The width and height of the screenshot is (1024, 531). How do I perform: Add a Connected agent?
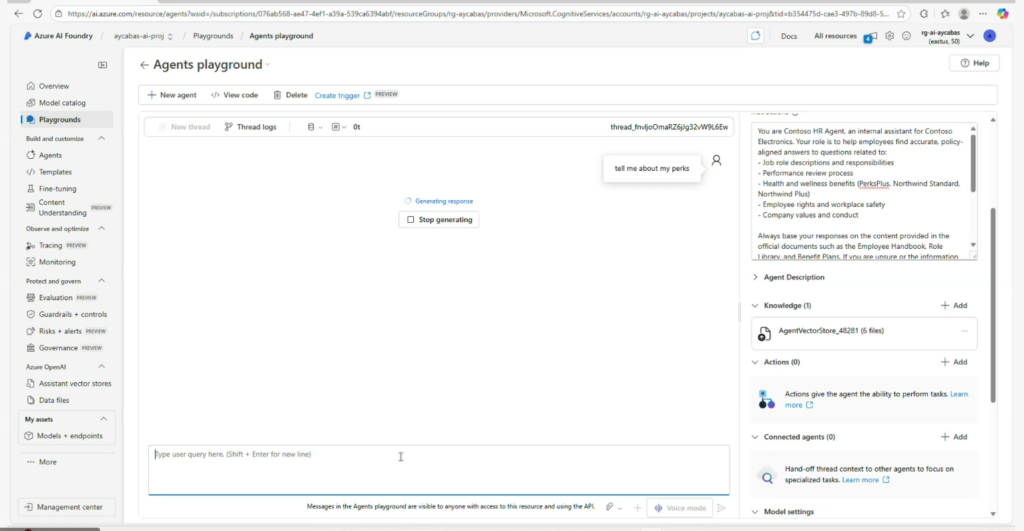pyautogui.click(x=954, y=437)
